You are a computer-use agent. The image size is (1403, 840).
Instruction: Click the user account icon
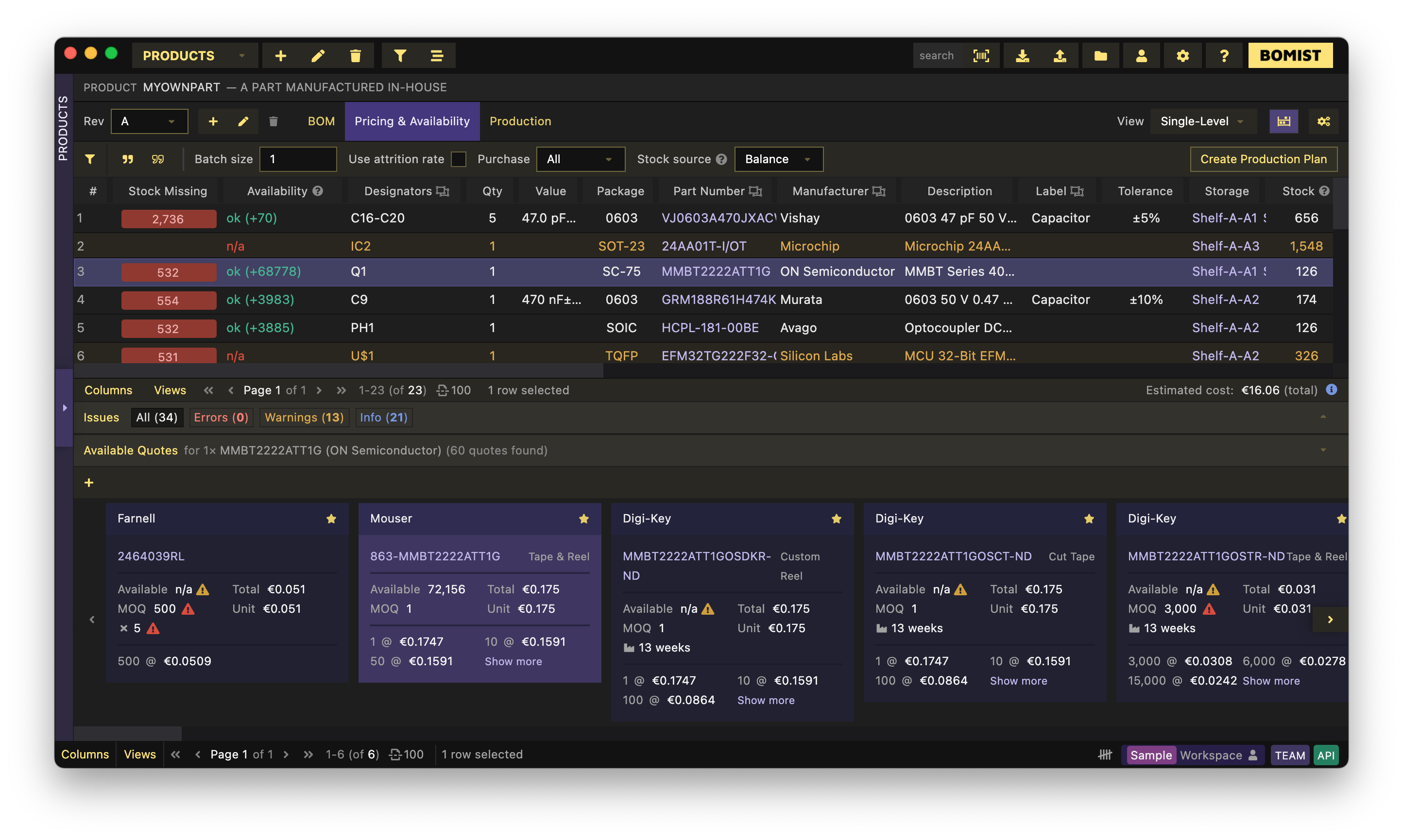[x=1141, y=55]
